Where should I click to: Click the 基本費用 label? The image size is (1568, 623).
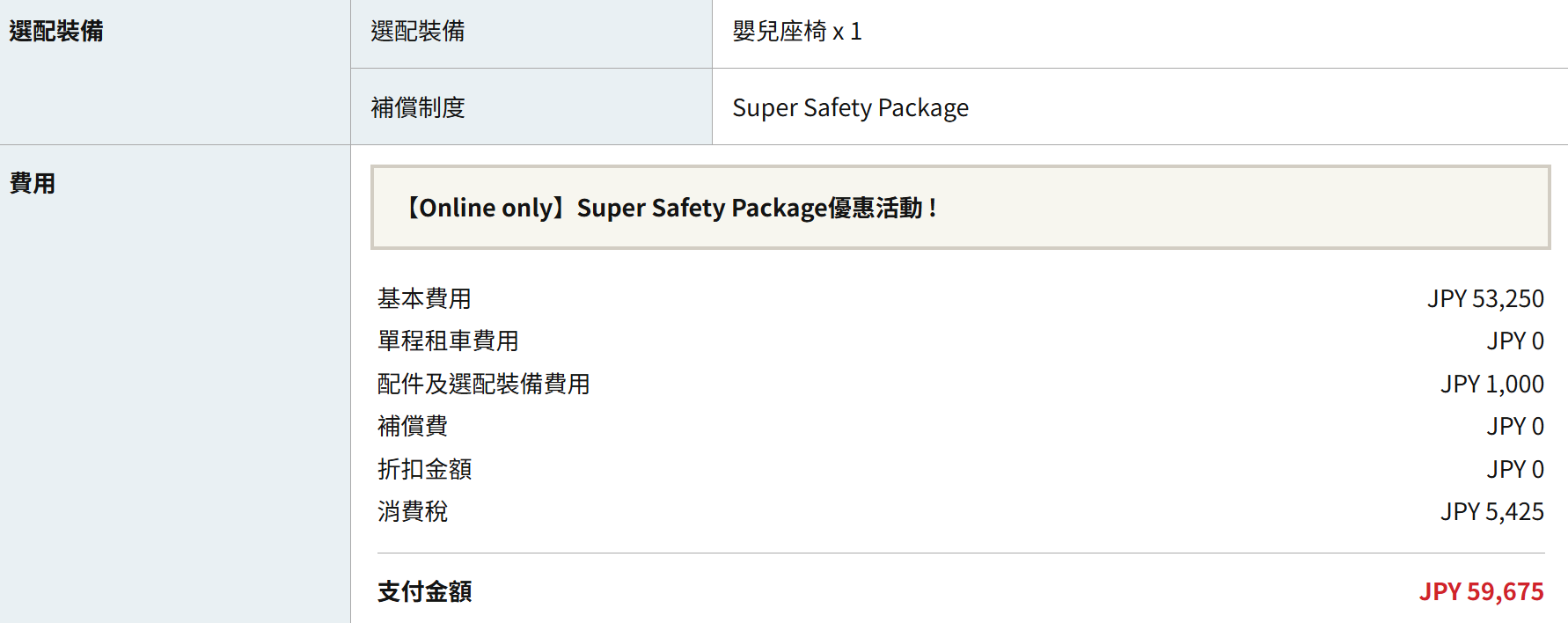[x=424, y=299]
